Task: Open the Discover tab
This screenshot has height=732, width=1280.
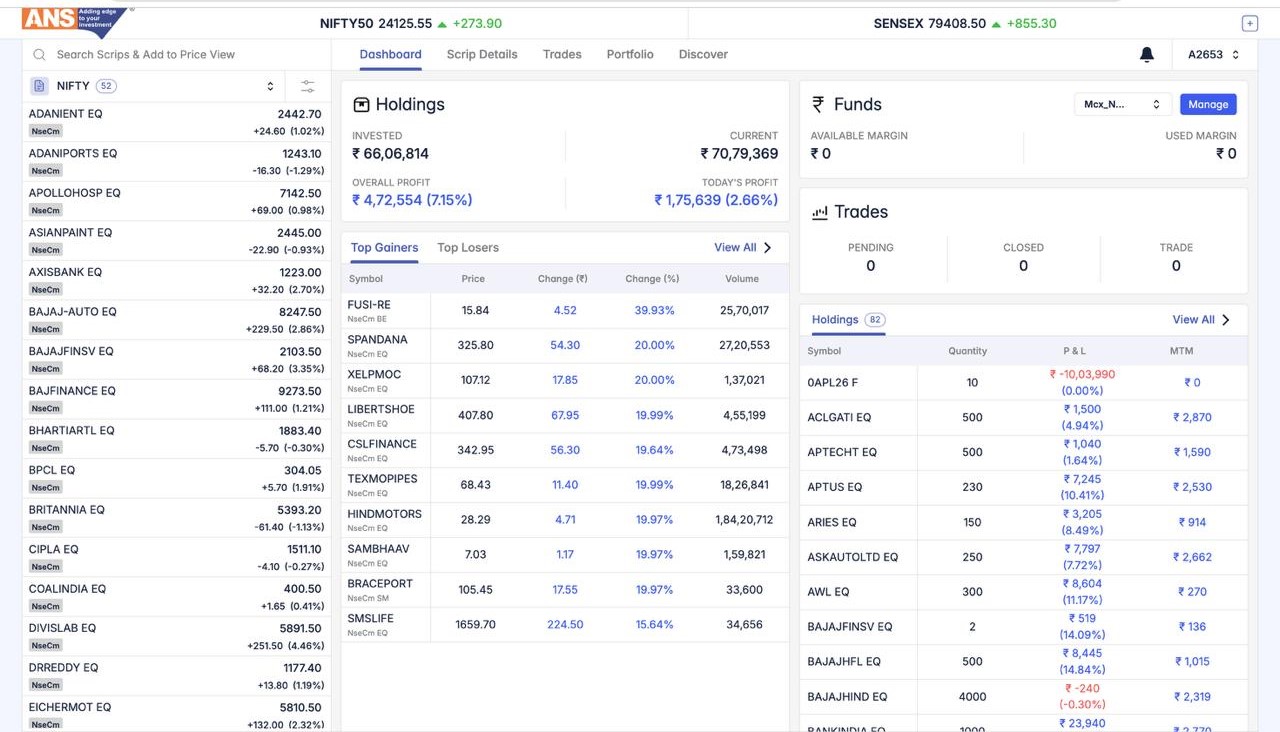Action: (x=703, y=55)
